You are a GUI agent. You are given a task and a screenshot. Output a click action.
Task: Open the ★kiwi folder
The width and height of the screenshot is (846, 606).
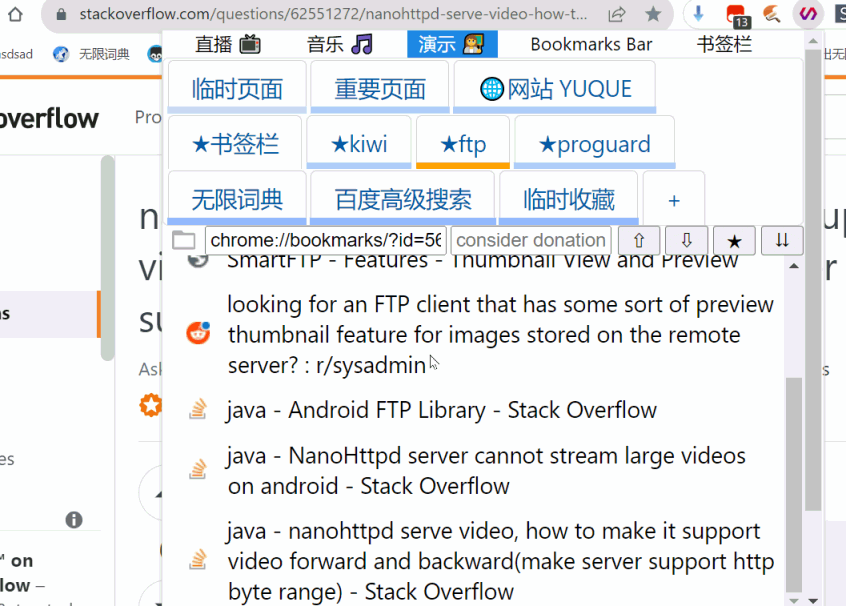(x=359, y=143)
